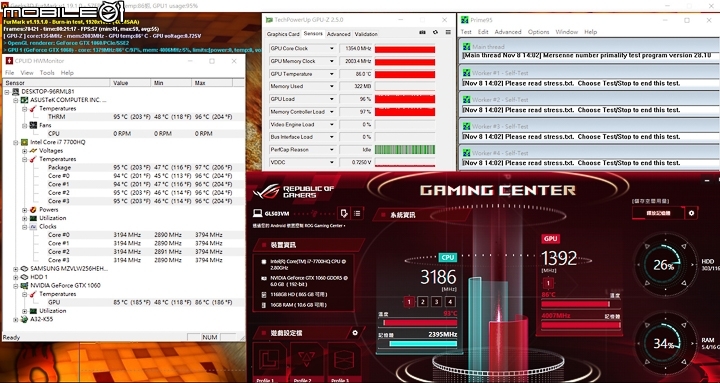This screenshot has width=720, height=383.
Task: Click the GPU-Z Memory Used 322 MB value
Action: point(355,86)
